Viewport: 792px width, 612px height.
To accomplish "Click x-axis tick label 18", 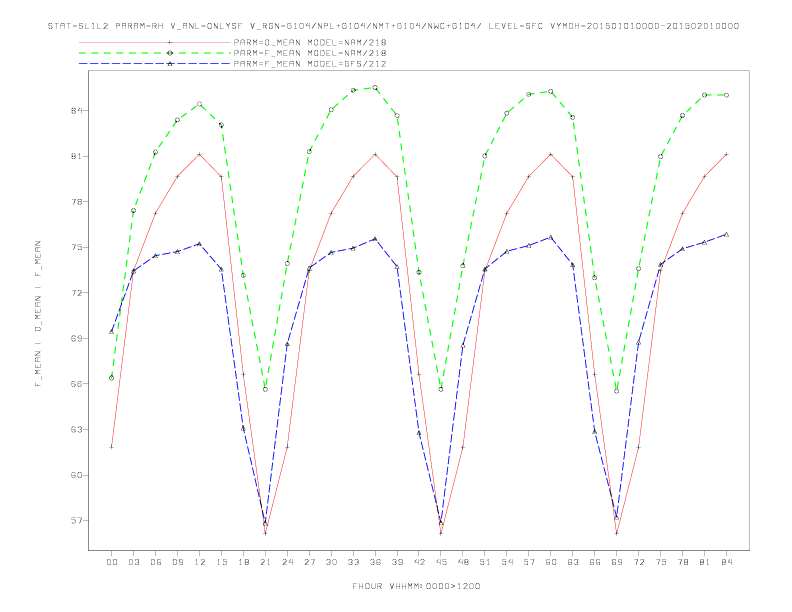I will click(x=243, y=562).
